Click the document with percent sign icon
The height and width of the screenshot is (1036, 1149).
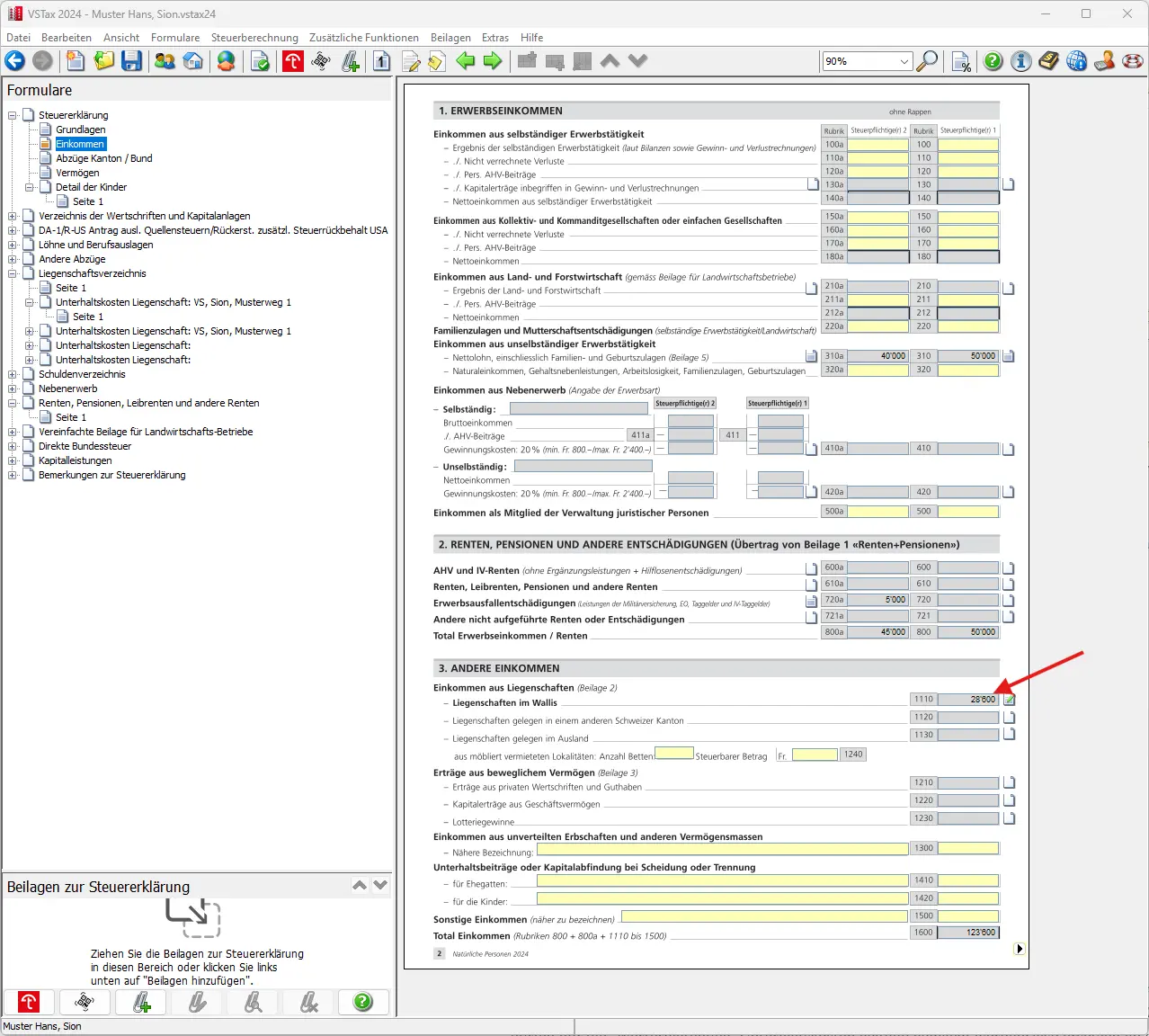pos(961,61)
